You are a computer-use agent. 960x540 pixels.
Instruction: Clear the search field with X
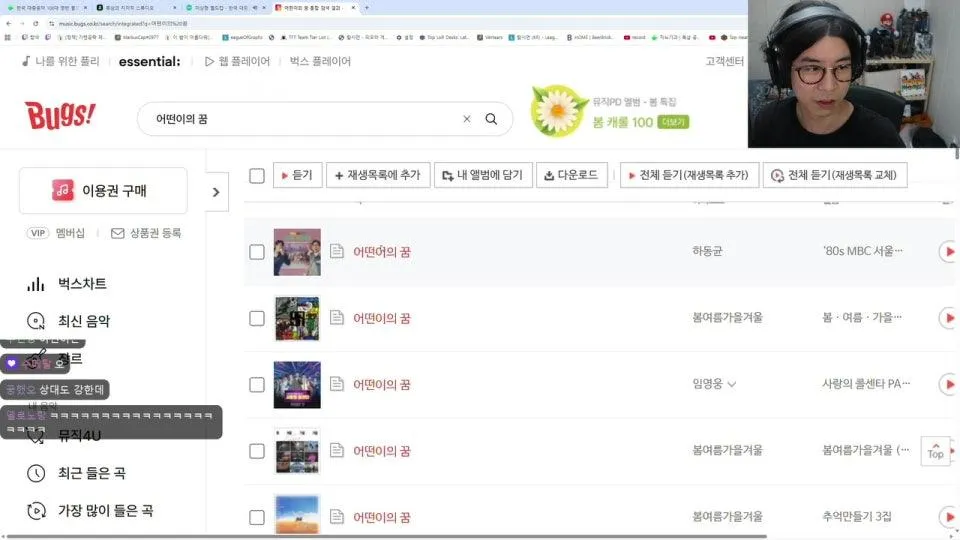[467, 119]
